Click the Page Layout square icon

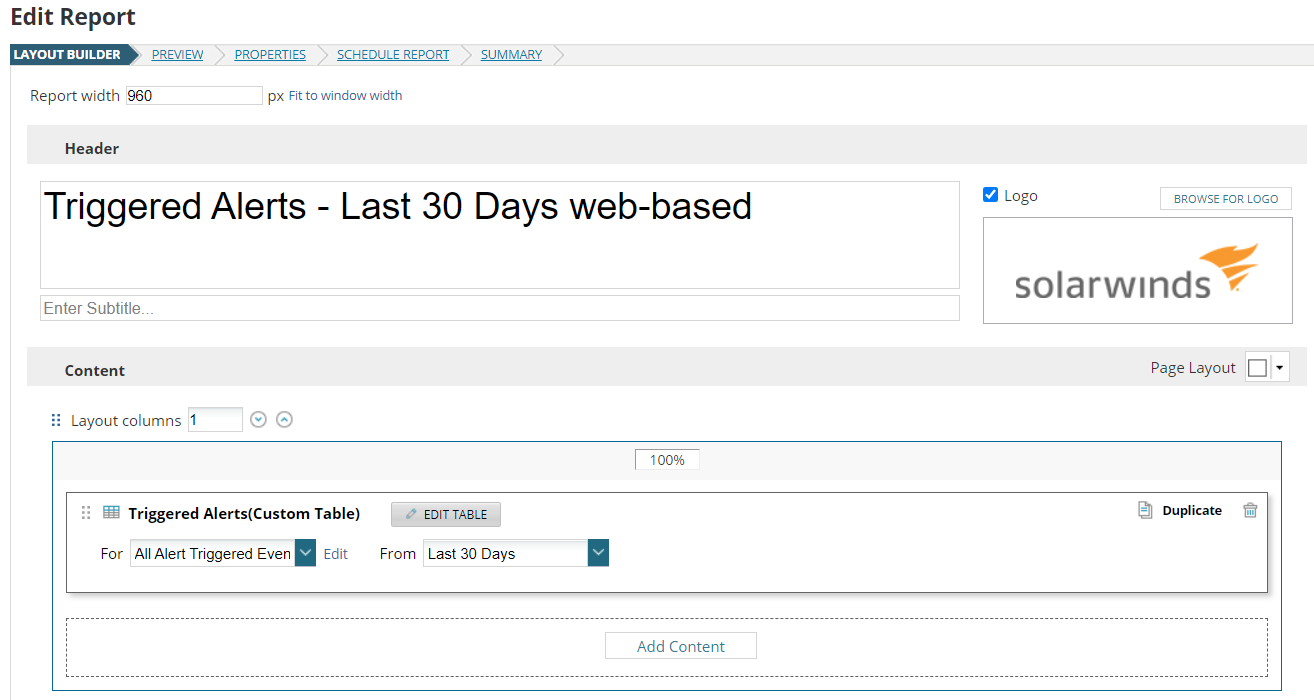1258,368
